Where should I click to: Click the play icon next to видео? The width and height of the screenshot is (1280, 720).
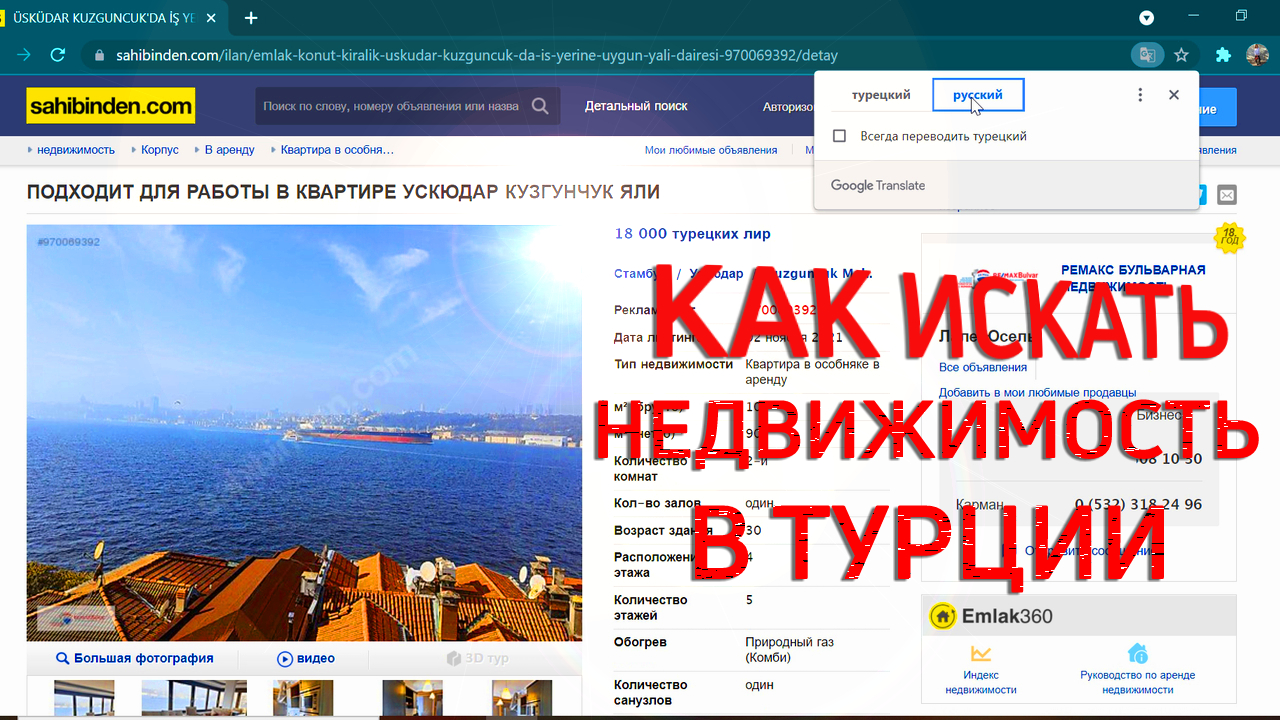pyautogui.click(x=285, y=659)
